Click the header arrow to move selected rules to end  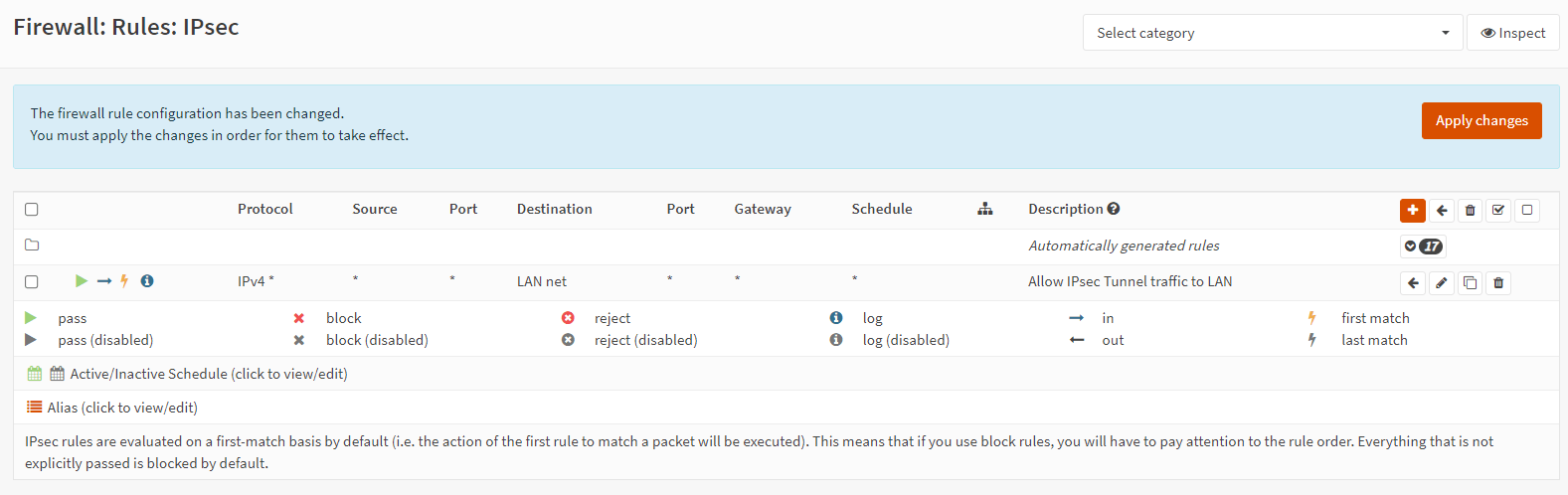pos(1441,210)
